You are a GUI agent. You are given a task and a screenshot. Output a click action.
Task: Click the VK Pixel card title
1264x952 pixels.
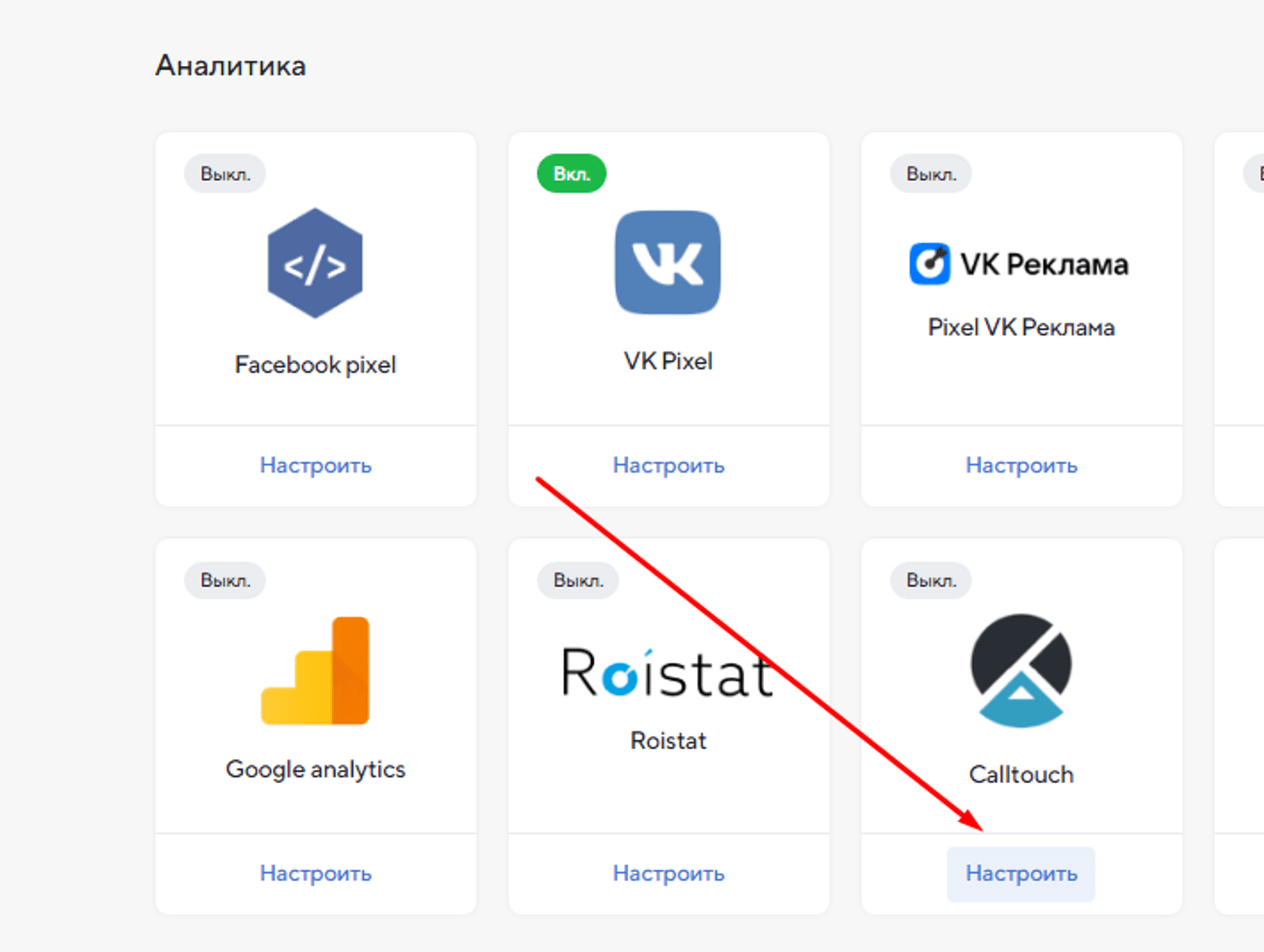(668, 361)
